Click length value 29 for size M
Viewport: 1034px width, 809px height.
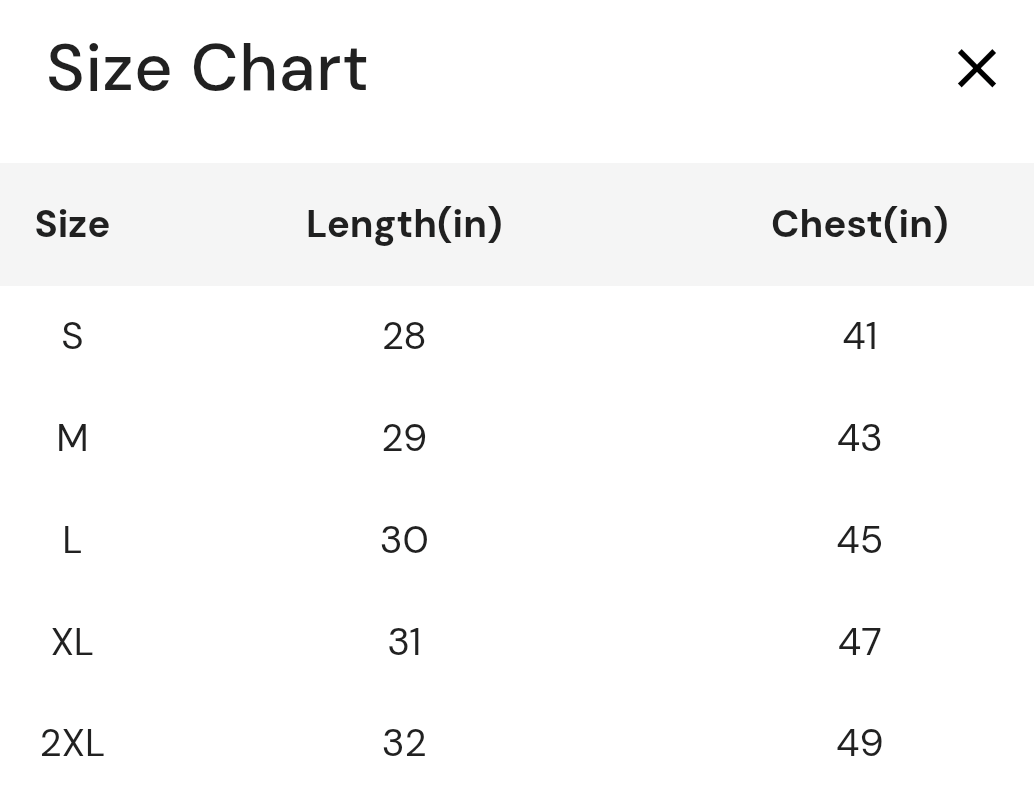click(x=404, y=438)
